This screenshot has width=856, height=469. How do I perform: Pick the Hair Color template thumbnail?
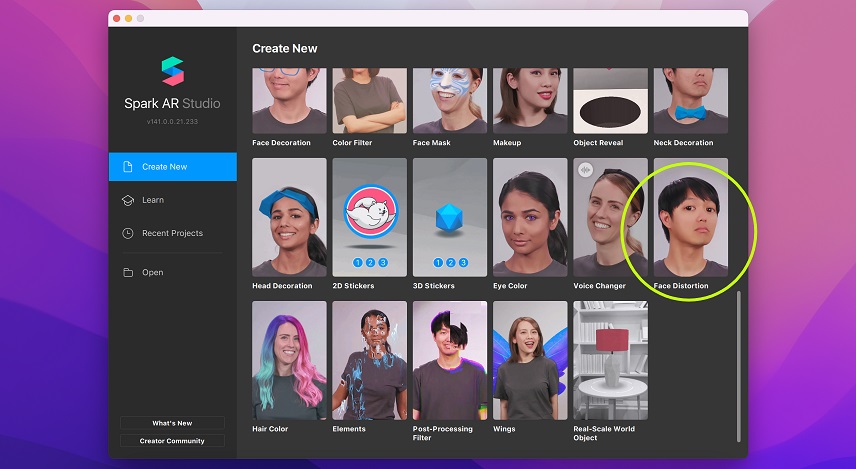pyautogui.click(x=289, y=360)
